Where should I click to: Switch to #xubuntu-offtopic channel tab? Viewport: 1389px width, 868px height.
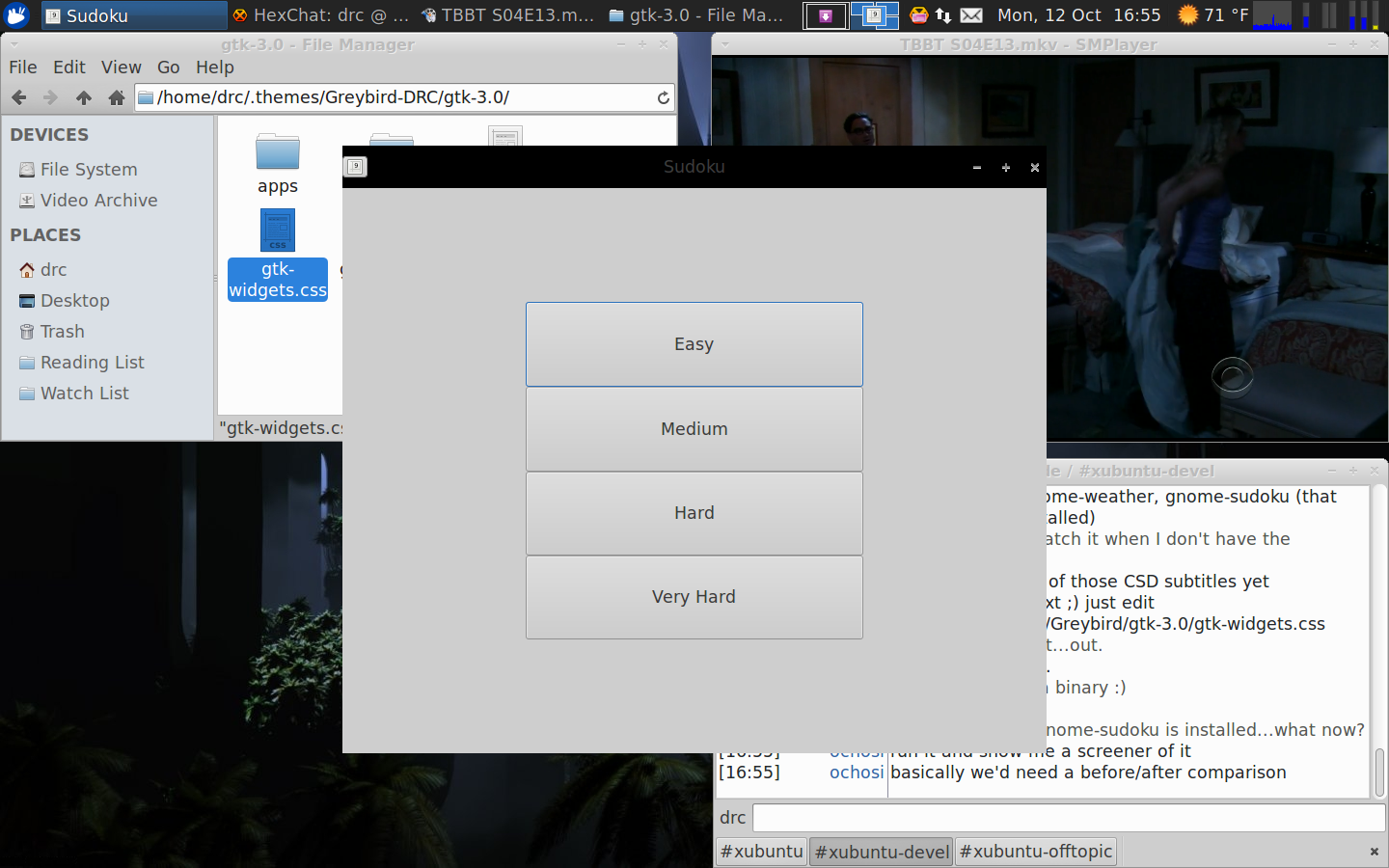pos(1036,852)
